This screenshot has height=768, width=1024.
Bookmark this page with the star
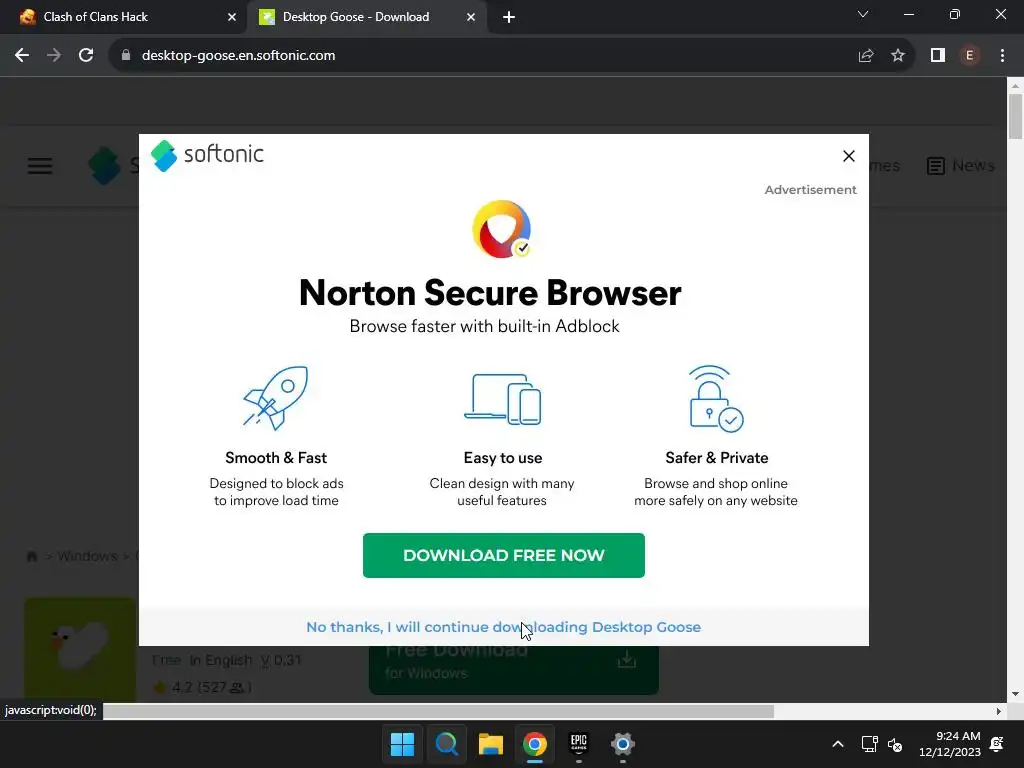[898, 56]
